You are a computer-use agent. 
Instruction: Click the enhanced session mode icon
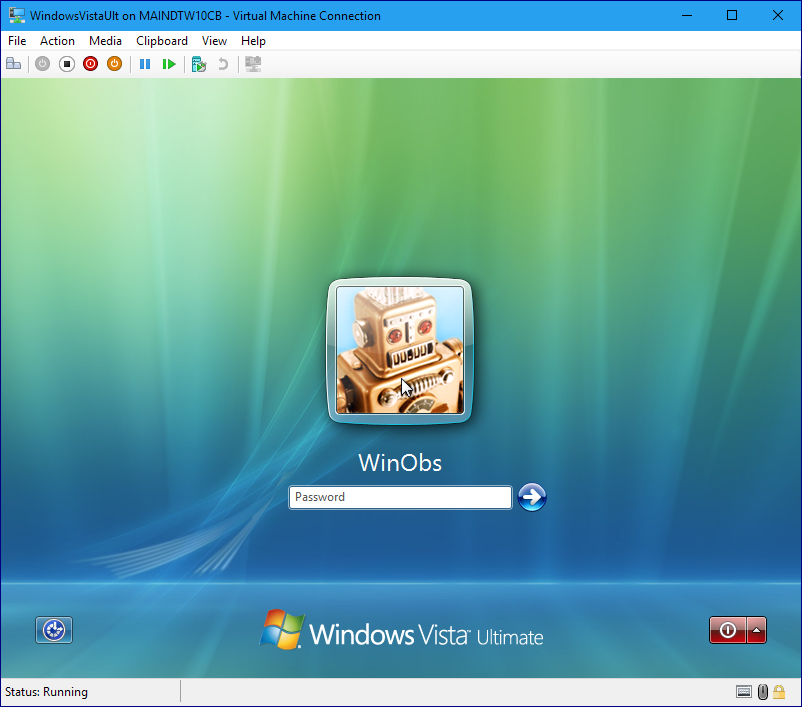coord(252,63)
